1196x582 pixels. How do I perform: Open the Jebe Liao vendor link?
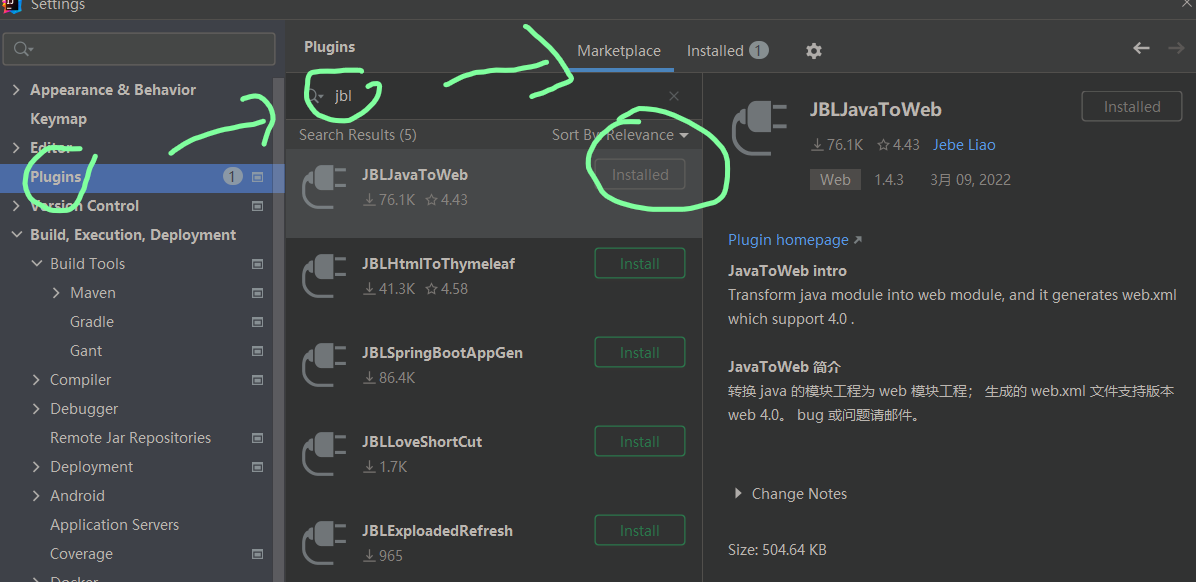pos(964,145)
